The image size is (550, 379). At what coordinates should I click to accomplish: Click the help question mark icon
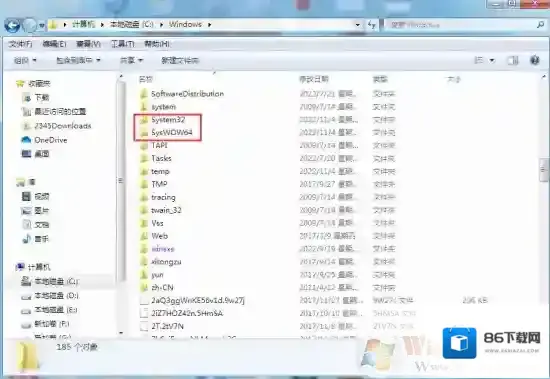pos(535,60)
